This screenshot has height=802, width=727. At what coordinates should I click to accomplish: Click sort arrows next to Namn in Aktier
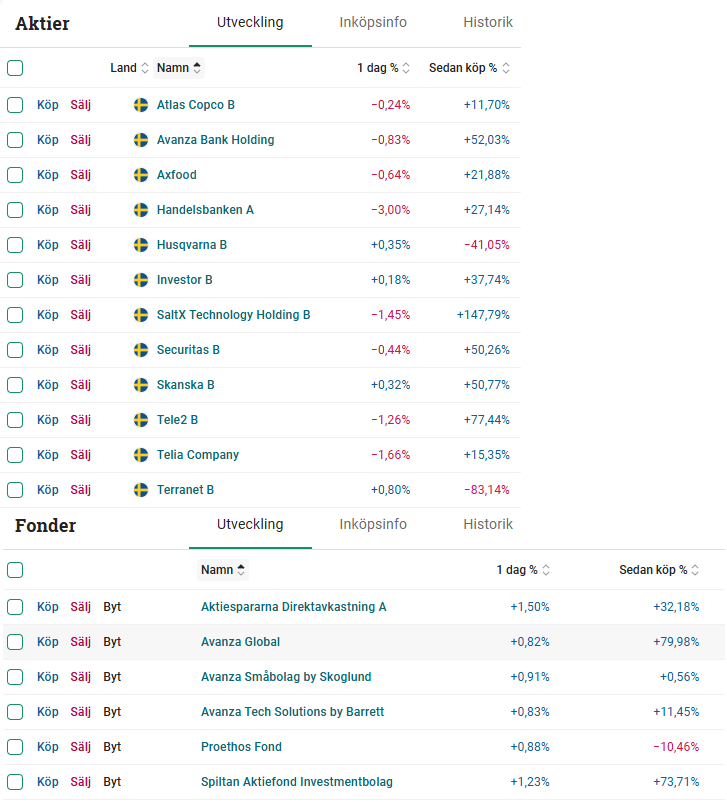tap(197, 68)
